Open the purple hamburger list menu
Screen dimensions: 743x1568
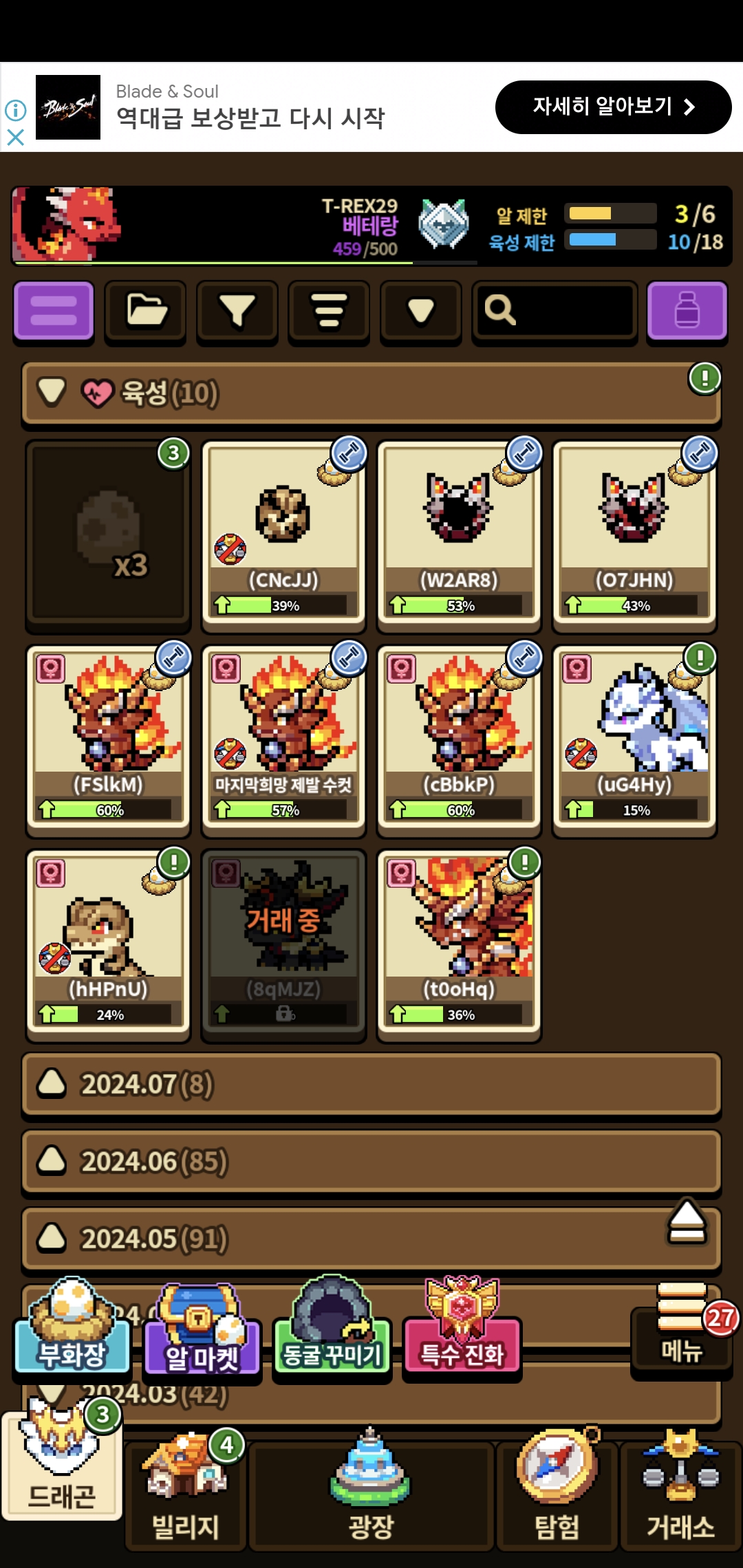click(x=54, y=311)
